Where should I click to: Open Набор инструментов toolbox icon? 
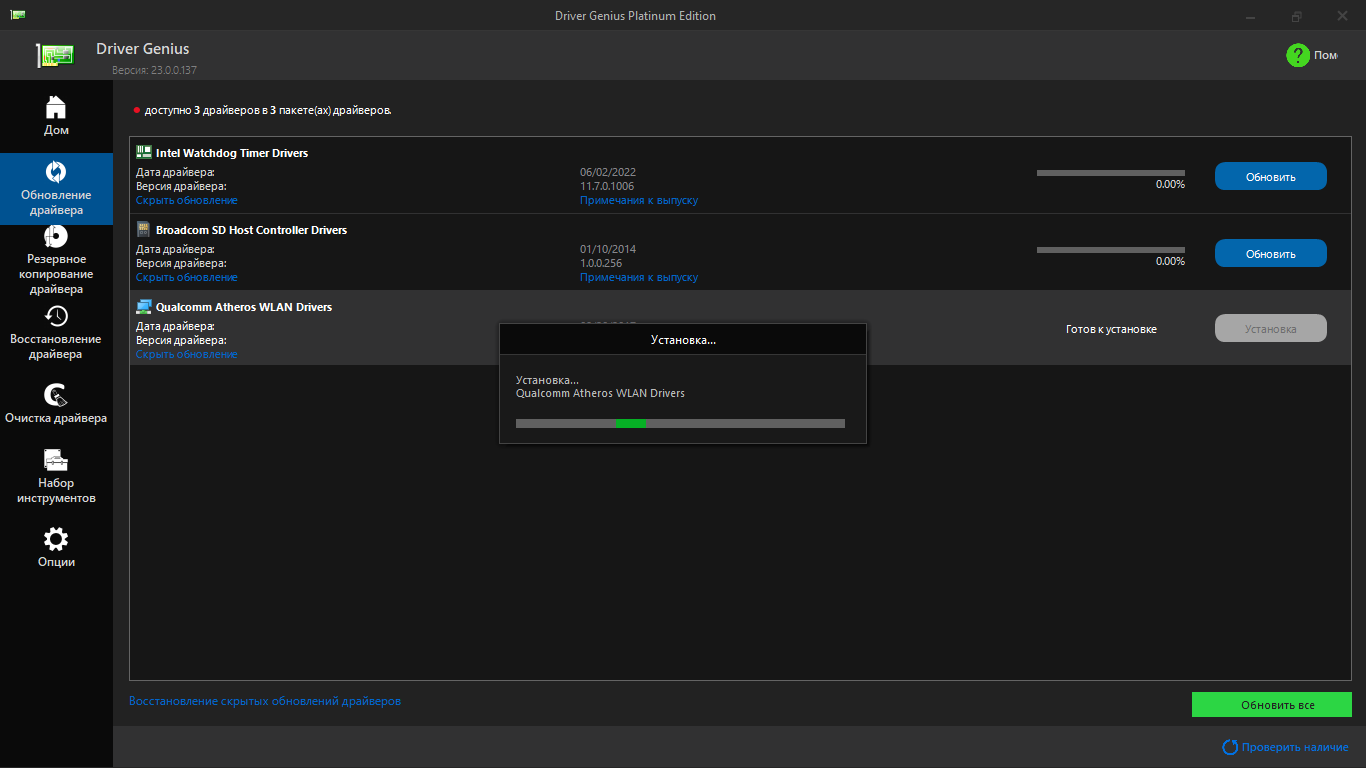pos(56,460)
